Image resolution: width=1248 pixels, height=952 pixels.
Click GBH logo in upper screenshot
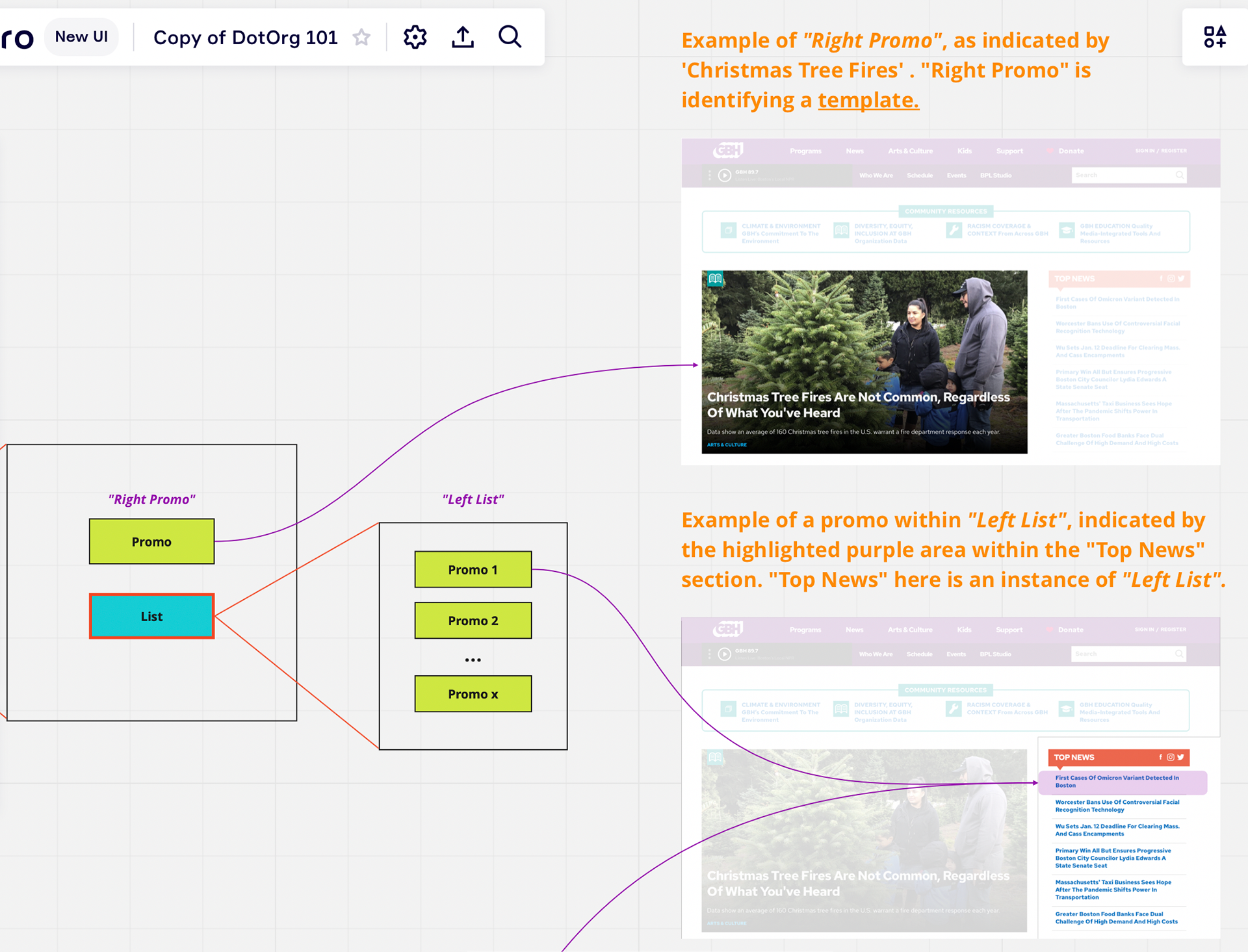tap(728, 151)
